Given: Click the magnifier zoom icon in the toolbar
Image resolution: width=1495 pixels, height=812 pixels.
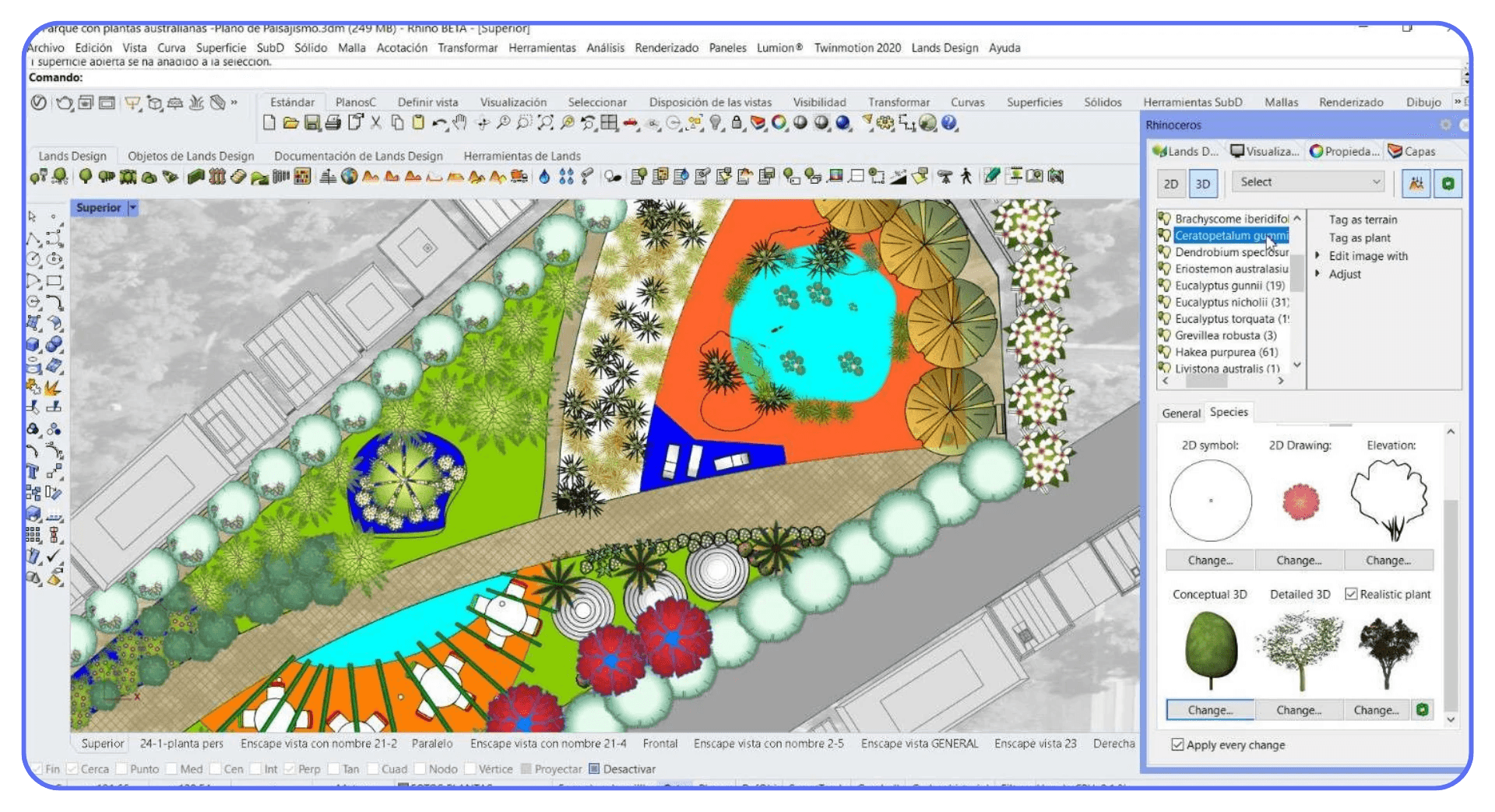Looking at the screenshot, I should [505, 121].
